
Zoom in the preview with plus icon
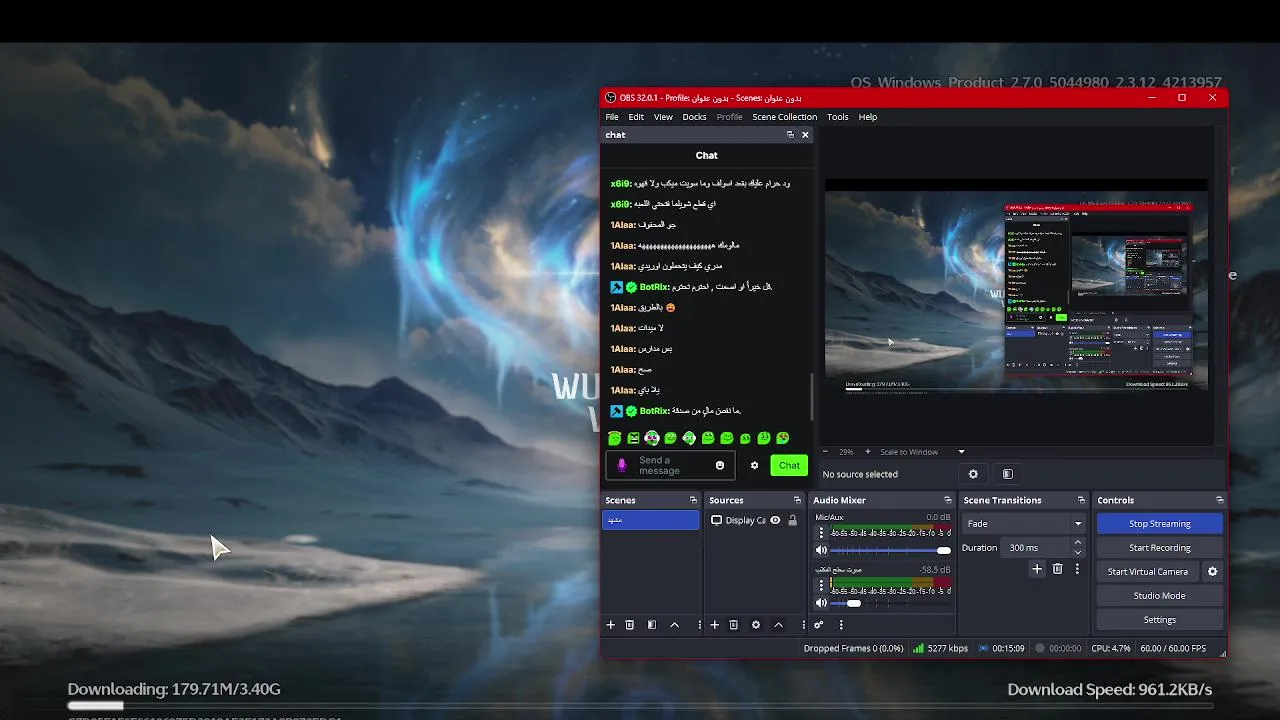(867, 452)
